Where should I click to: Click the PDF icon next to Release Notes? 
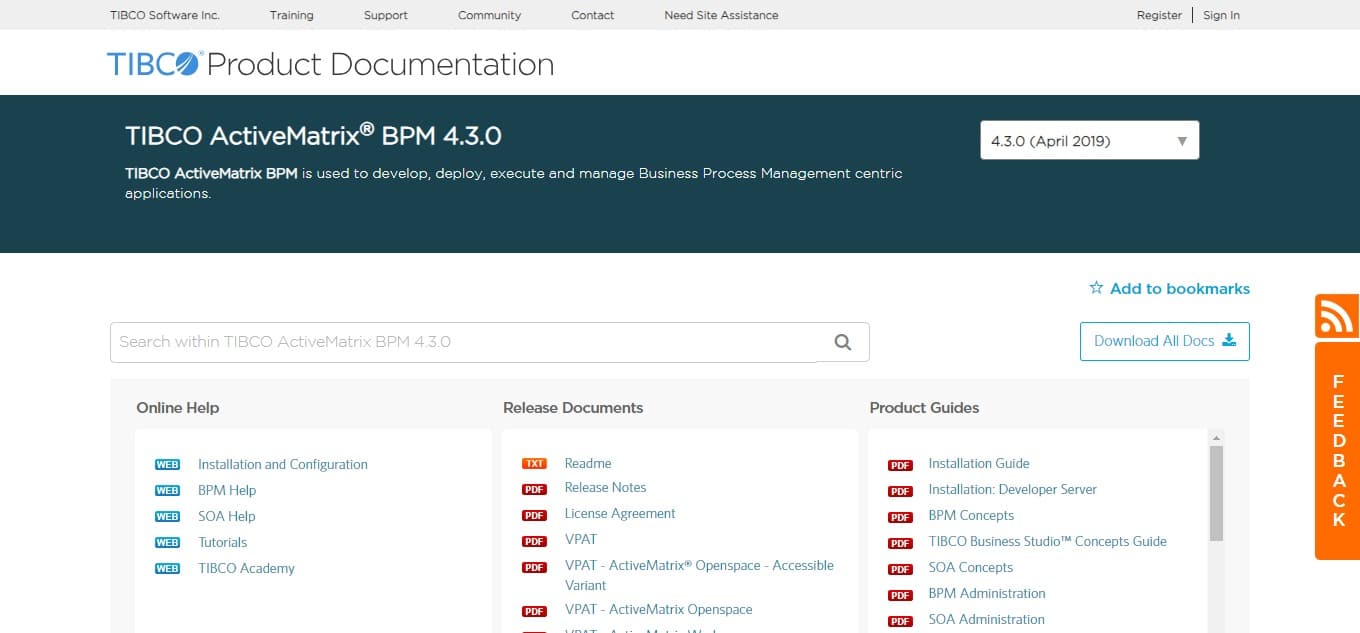534,488
